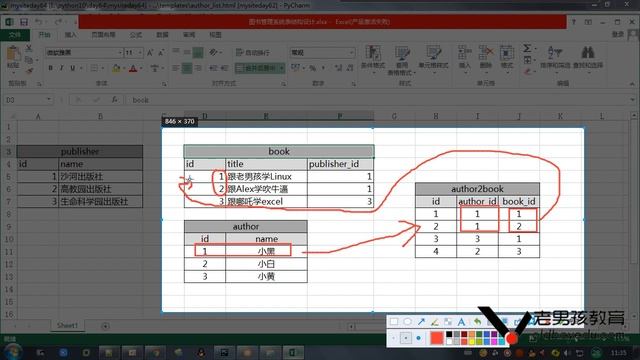This screenshot has width=640, height=360.
Task: Click the new sheet plus button
Action: click(105, 326)
